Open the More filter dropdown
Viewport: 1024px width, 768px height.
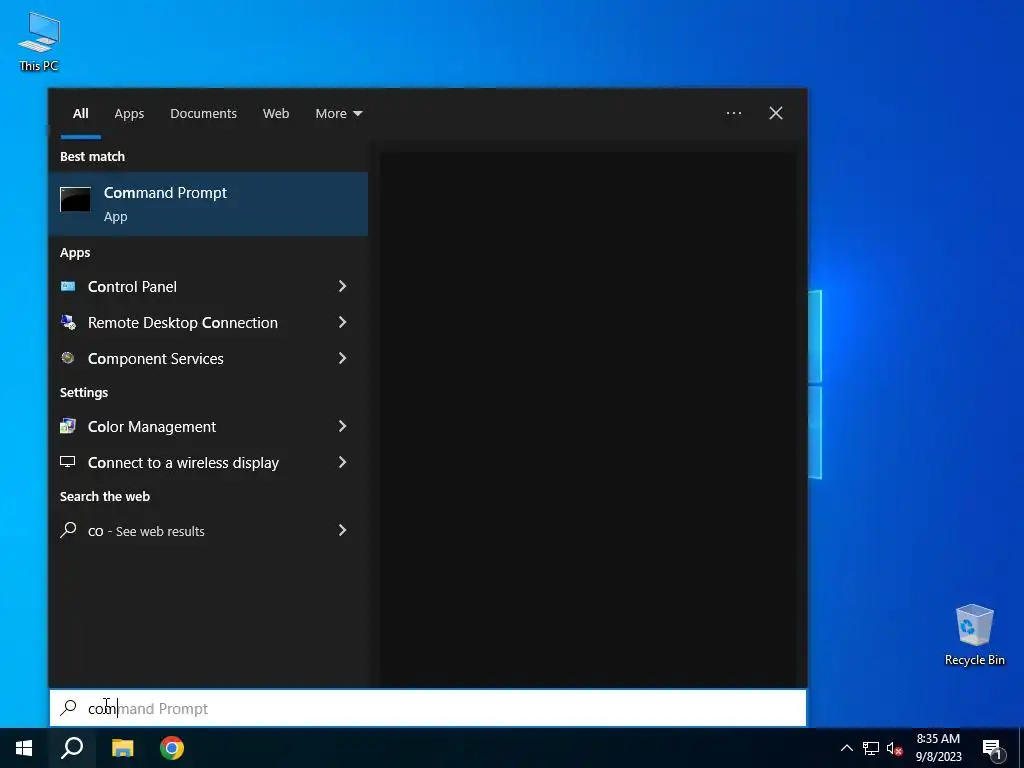click(x=338, y=114)
